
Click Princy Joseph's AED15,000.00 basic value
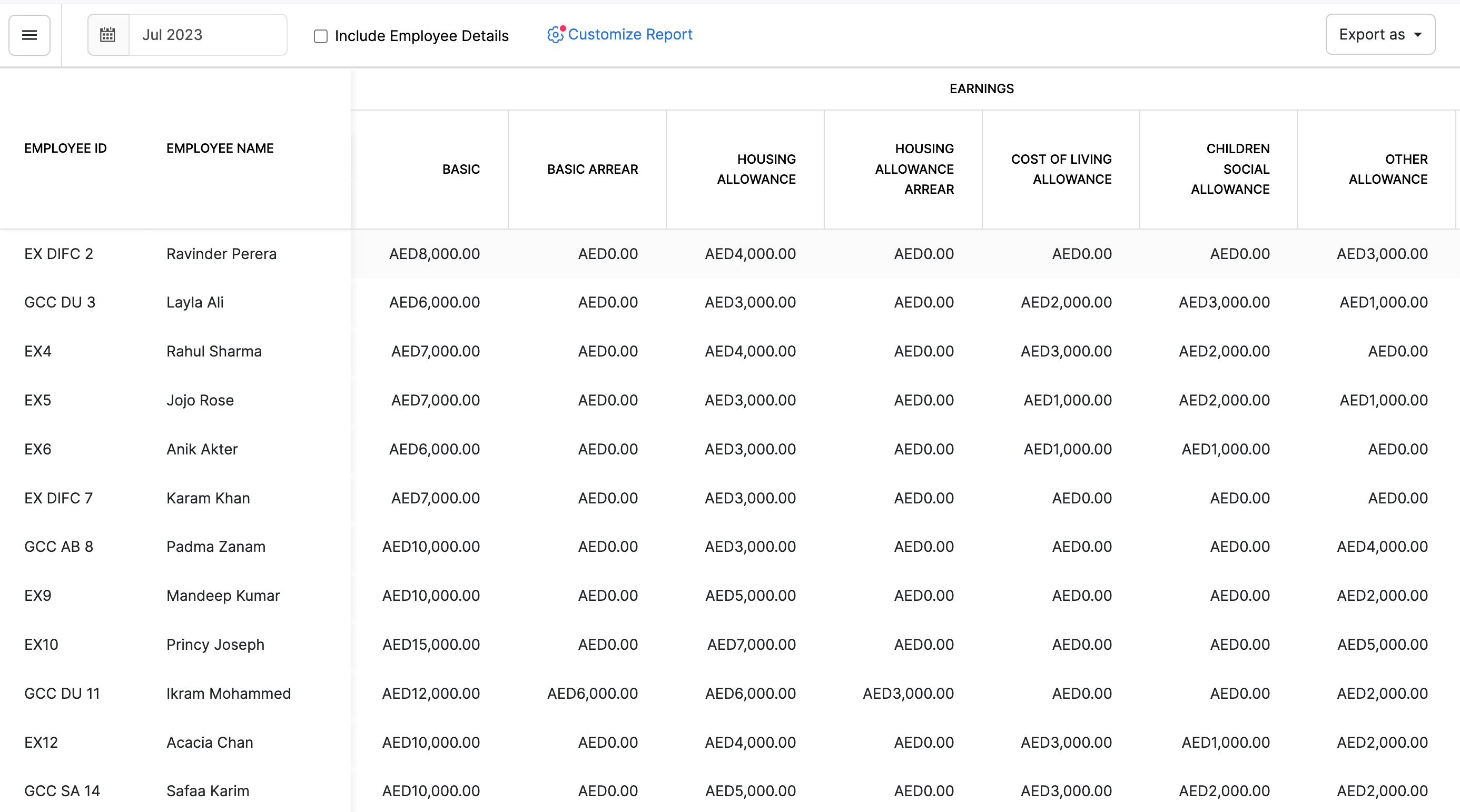tap(431, 645)
